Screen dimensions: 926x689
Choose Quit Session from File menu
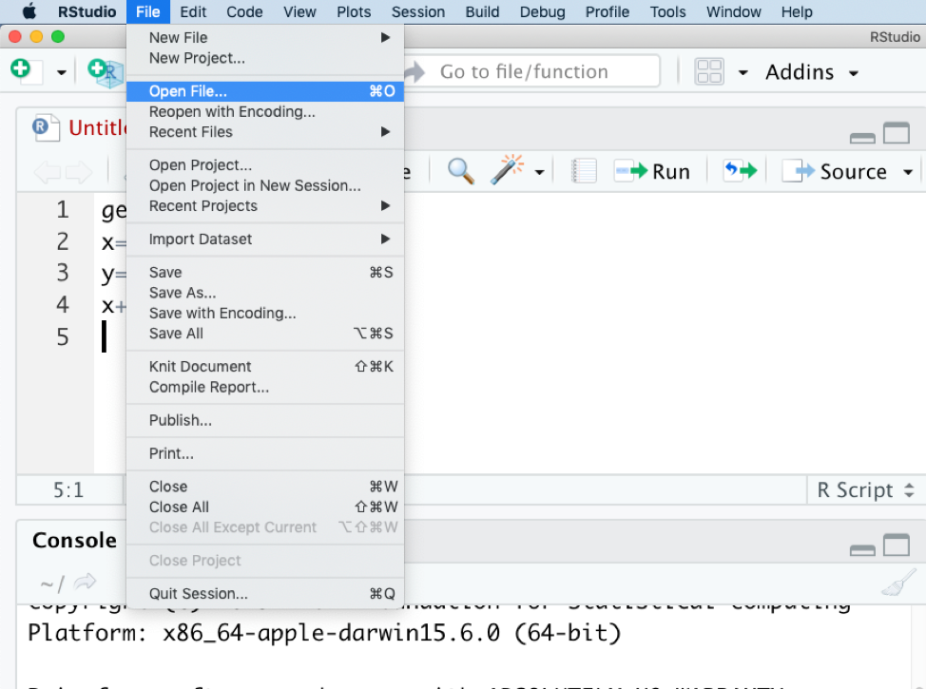(x=265, y=593)
